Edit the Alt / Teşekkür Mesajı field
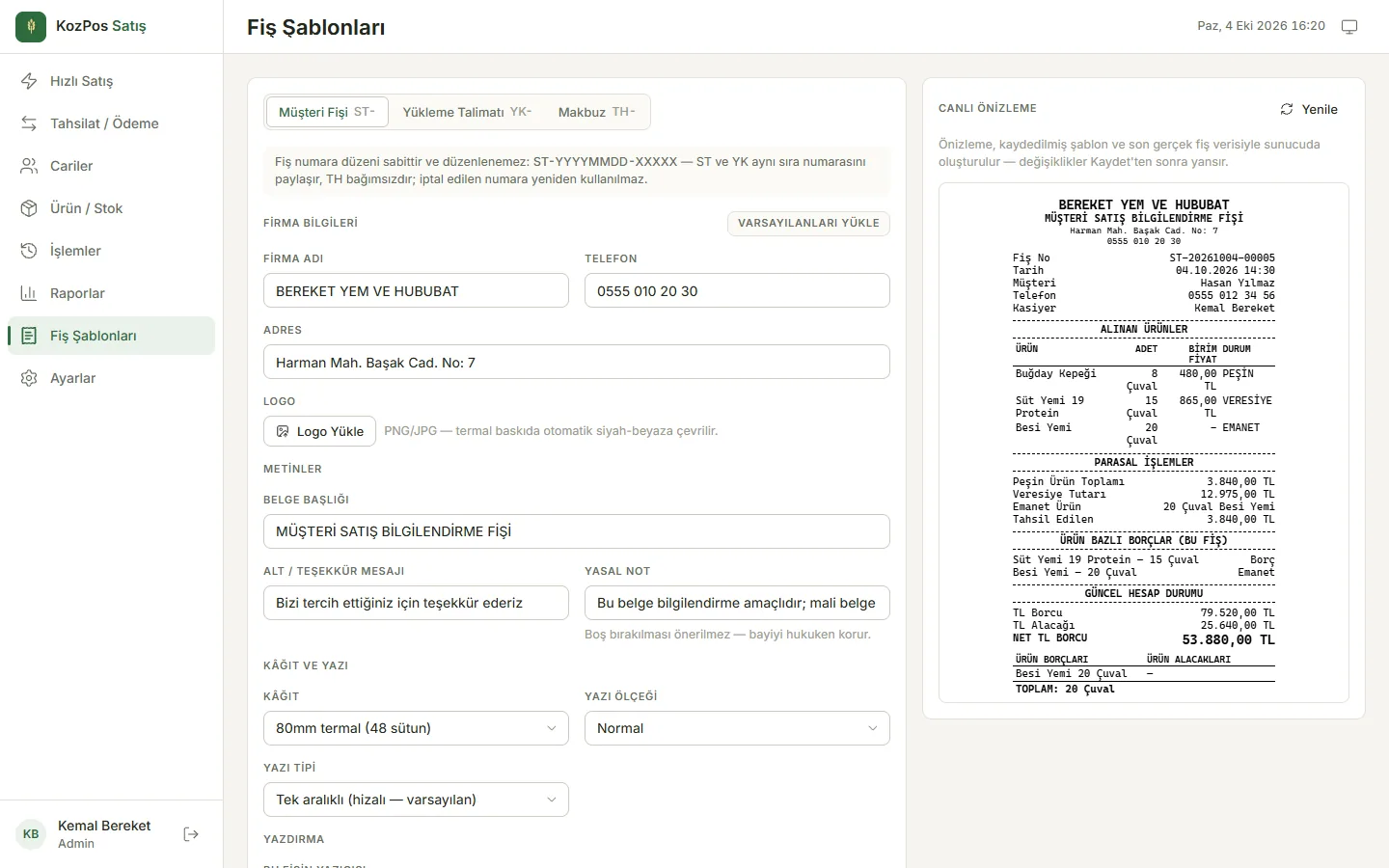Screen dimensions: 1389x868 coord(416,603)
